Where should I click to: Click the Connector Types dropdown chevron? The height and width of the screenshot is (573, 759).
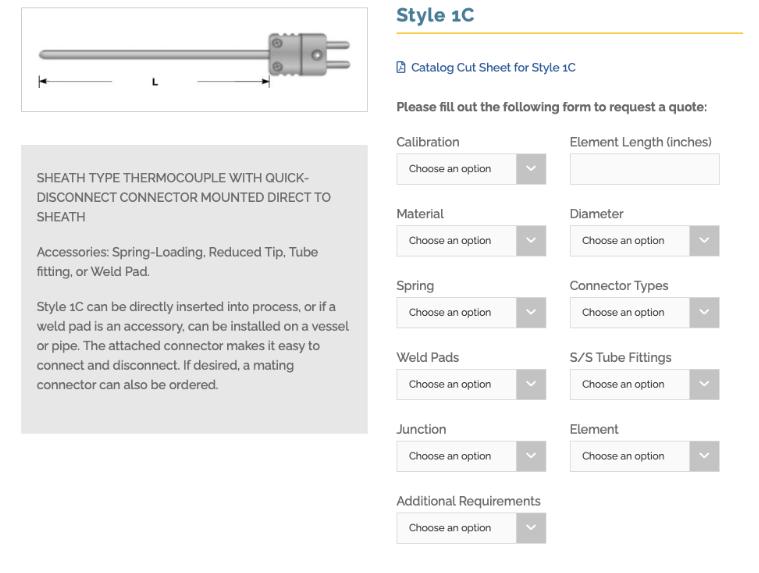(x=704, y=313)
